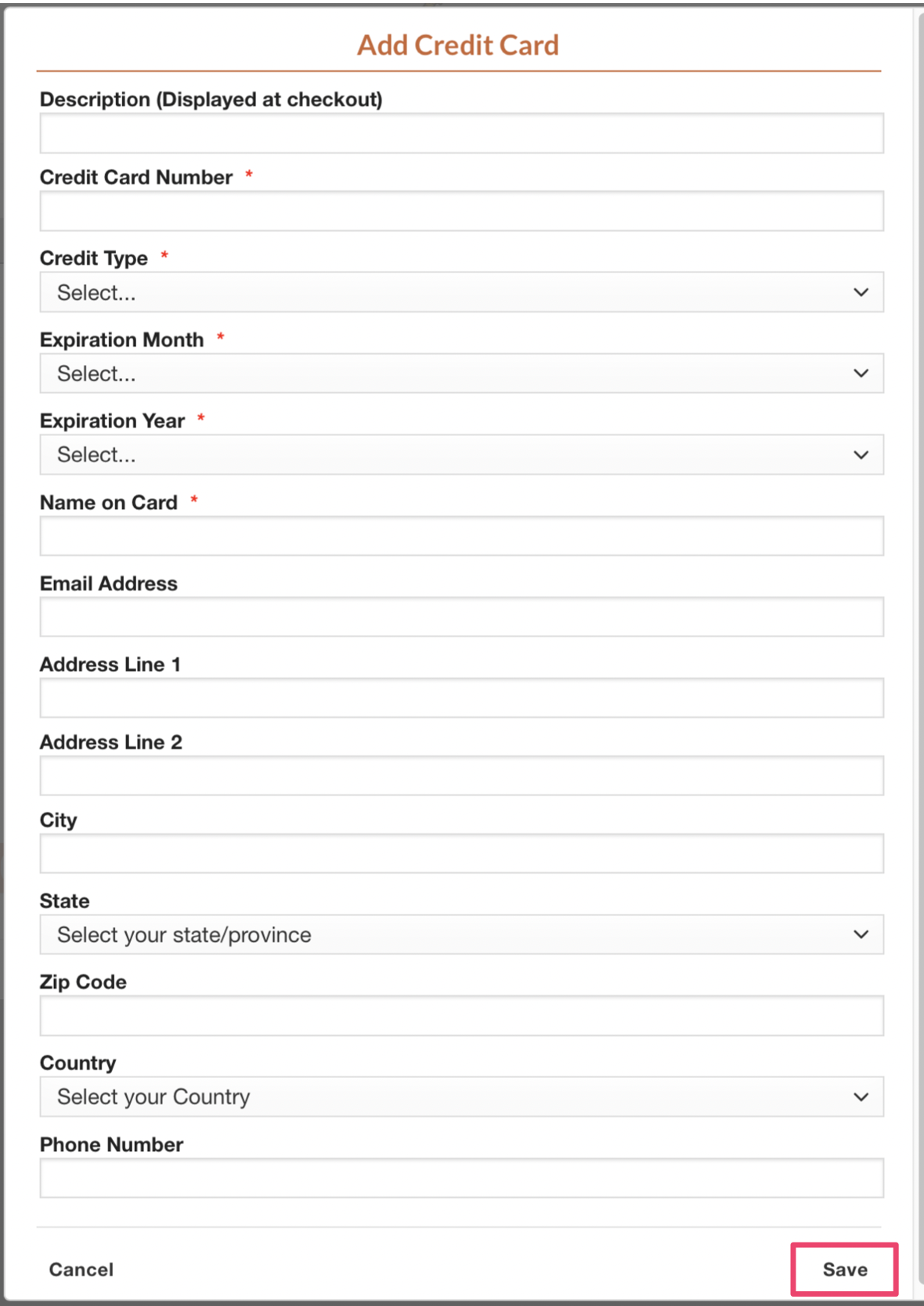Click the Name on Card field
This screenshot has width=924, height=1306.
tap(461, 536)
